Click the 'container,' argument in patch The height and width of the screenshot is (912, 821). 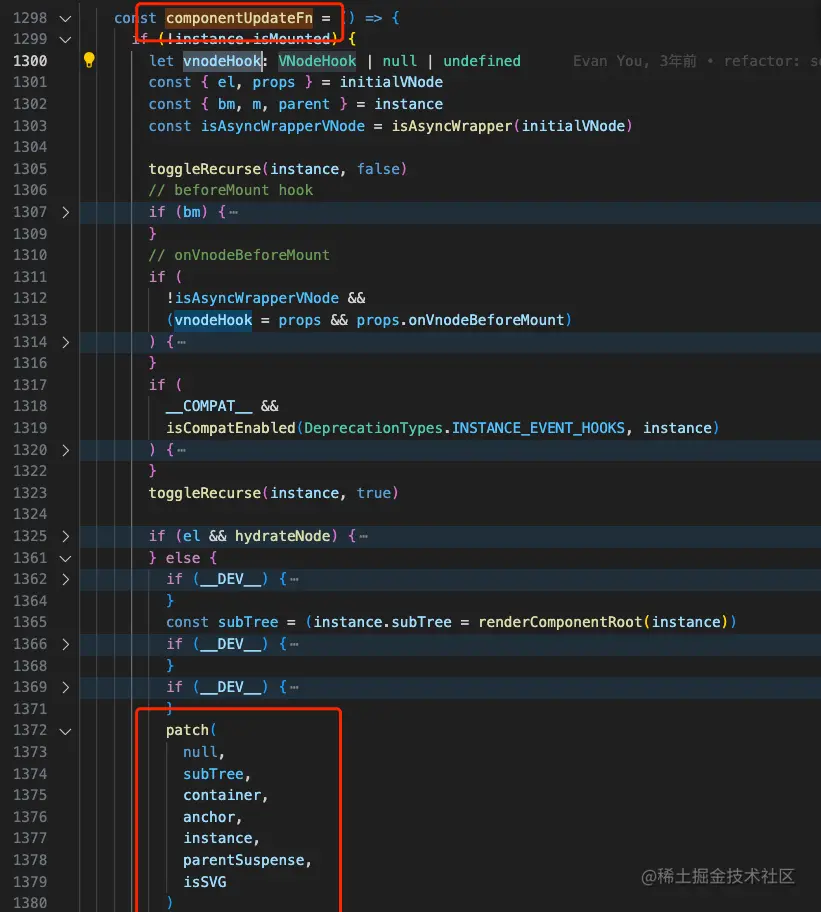pos(226,795)
